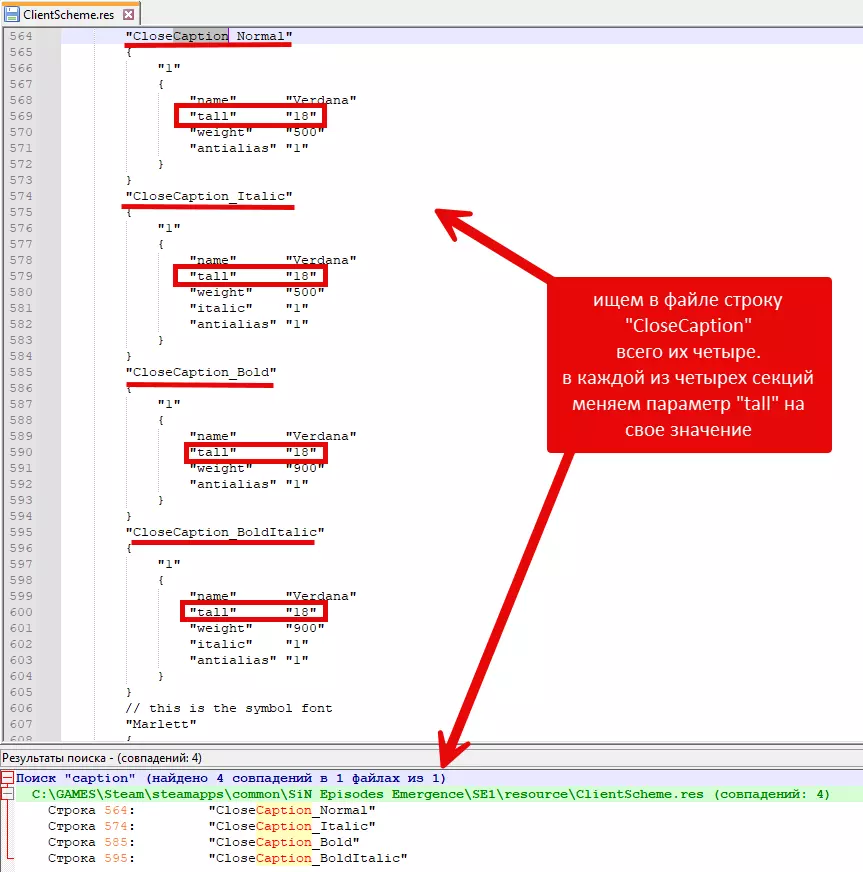This screenshot has width=863, height=872.
Task: Click "antialias" "1" on line 571
Action: 249,148
